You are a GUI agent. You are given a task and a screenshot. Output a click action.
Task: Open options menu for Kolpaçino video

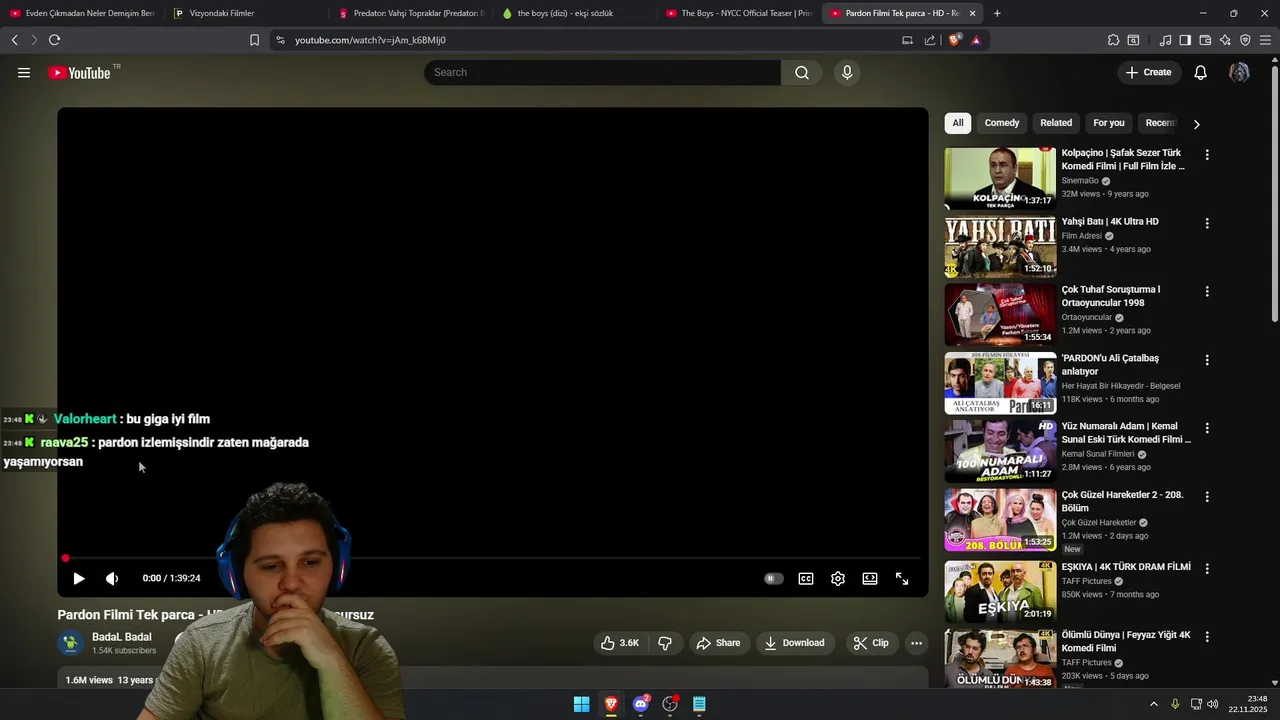point(1207,155)
